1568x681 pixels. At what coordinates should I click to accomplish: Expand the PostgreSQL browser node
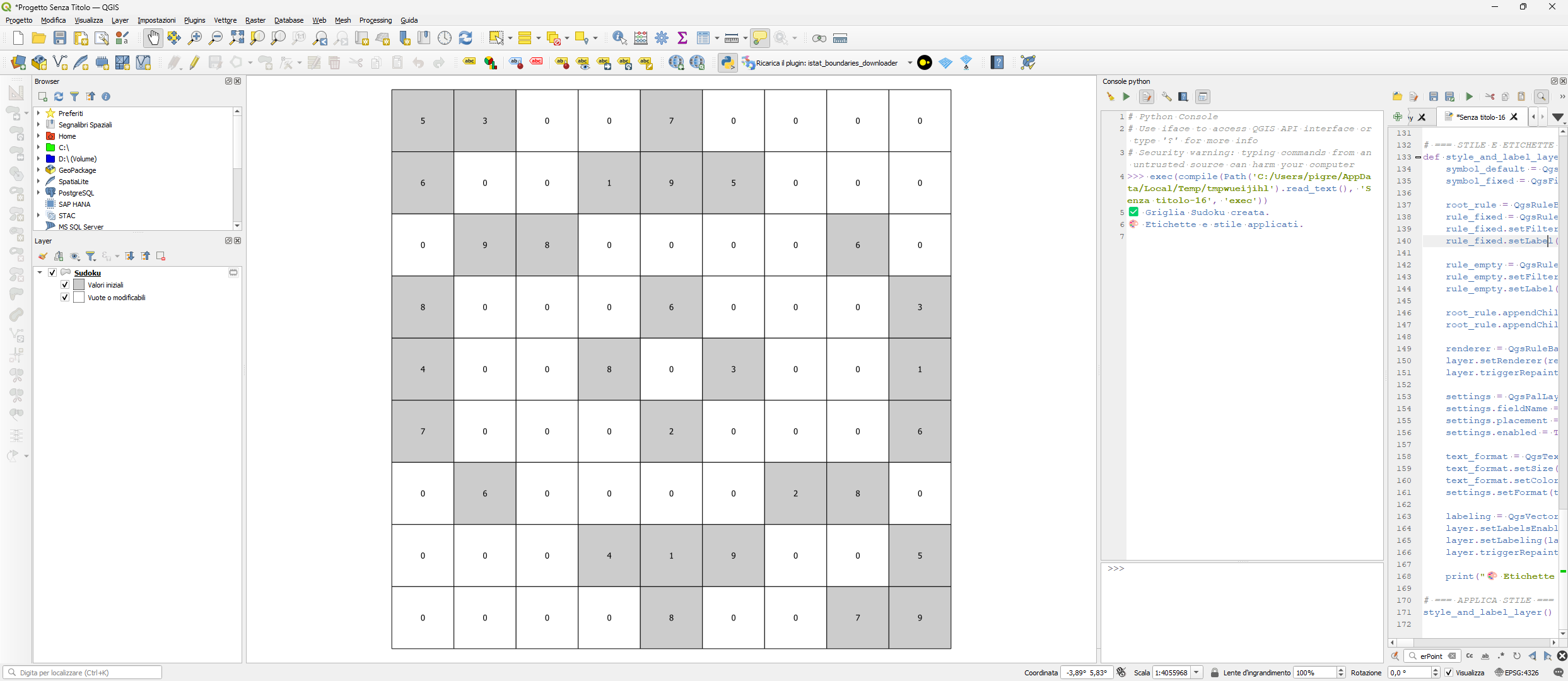(x=38, y=192)
